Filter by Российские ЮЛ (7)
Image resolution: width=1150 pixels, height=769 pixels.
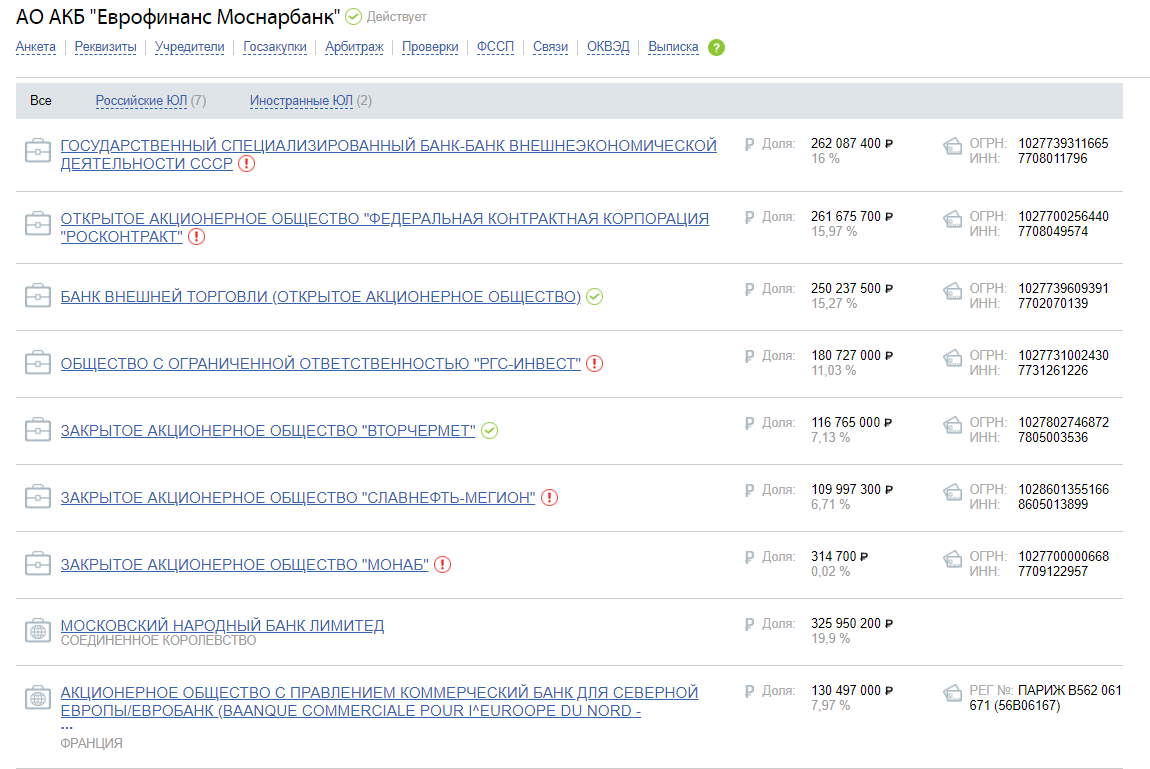[x=150, y=100]
